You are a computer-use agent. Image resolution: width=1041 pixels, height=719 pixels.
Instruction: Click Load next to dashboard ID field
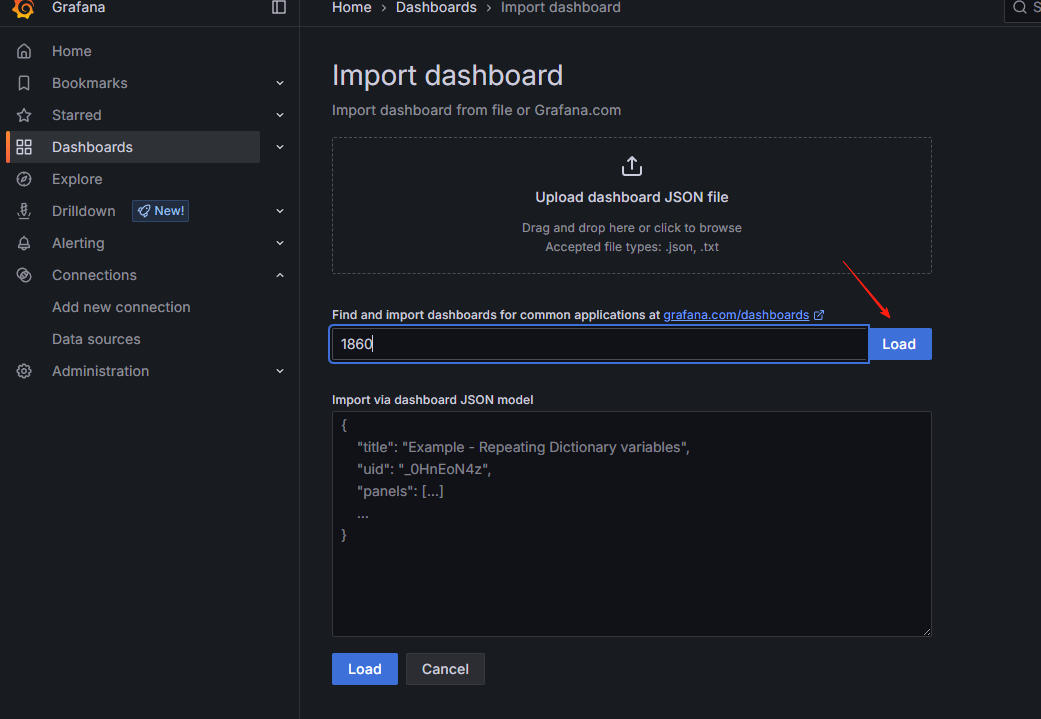[x=900, y=344]
